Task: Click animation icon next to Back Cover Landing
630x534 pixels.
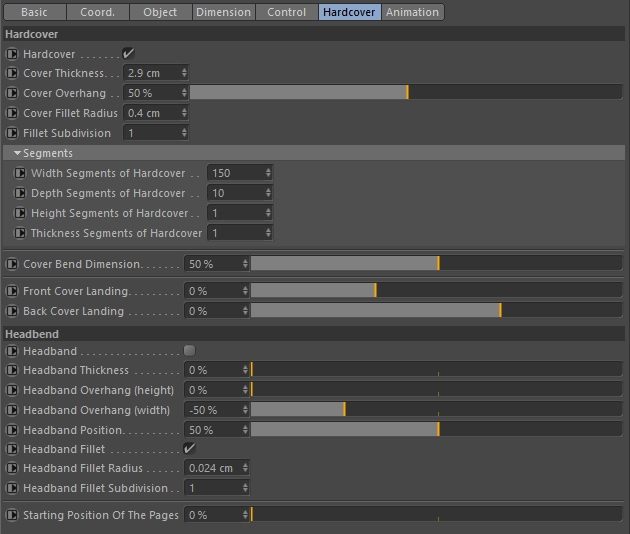Action: click(12, 311)
